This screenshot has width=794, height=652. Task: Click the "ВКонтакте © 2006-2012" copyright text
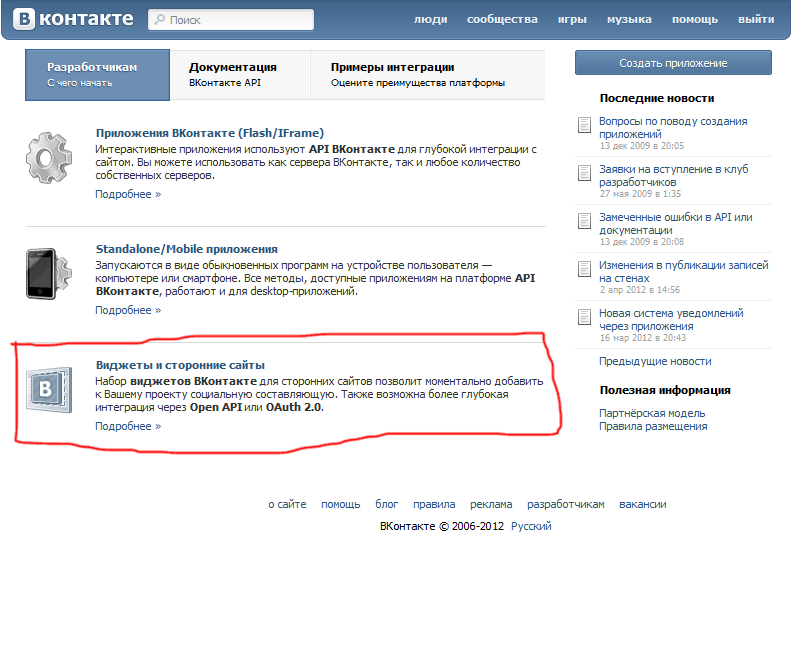442,526
